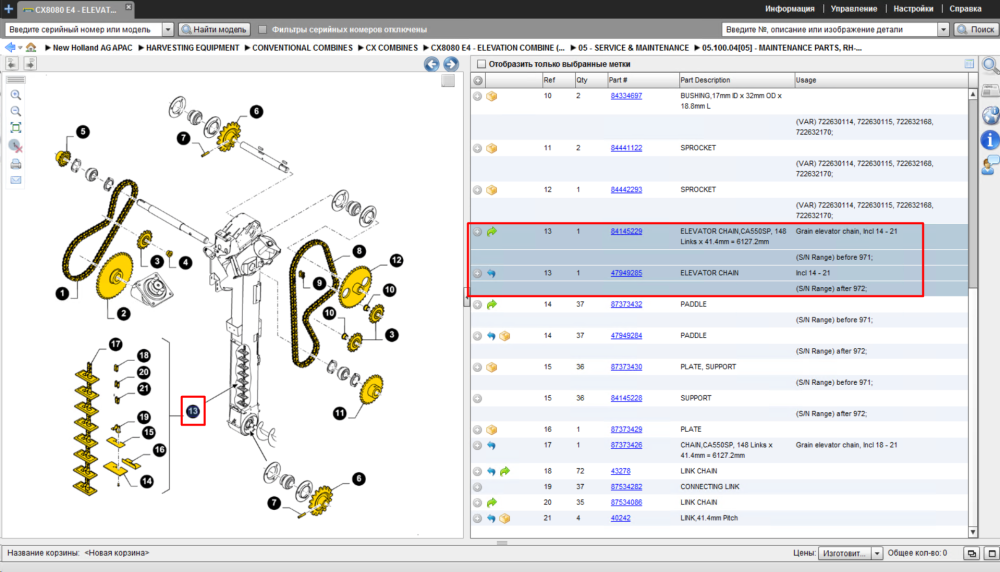The image size is (1000, 572).
Task: Open the serial number or model dropdown
Action: point(168,29)
